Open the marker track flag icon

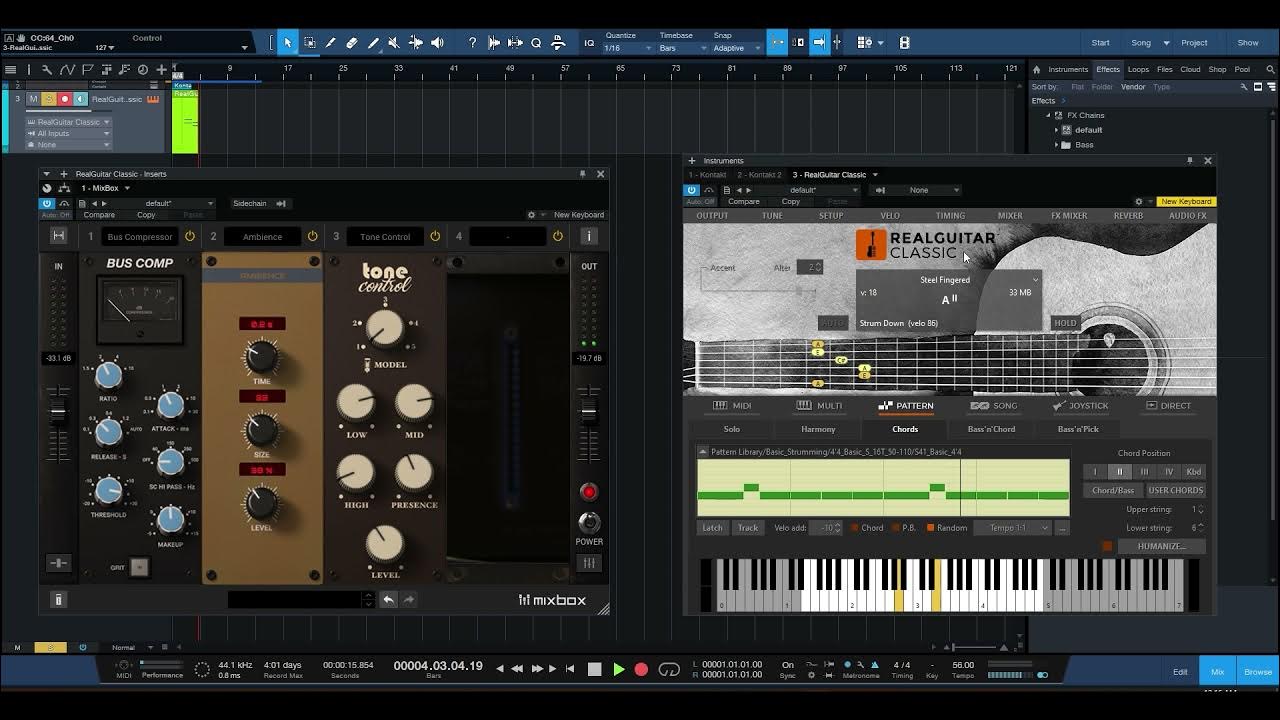86,69
